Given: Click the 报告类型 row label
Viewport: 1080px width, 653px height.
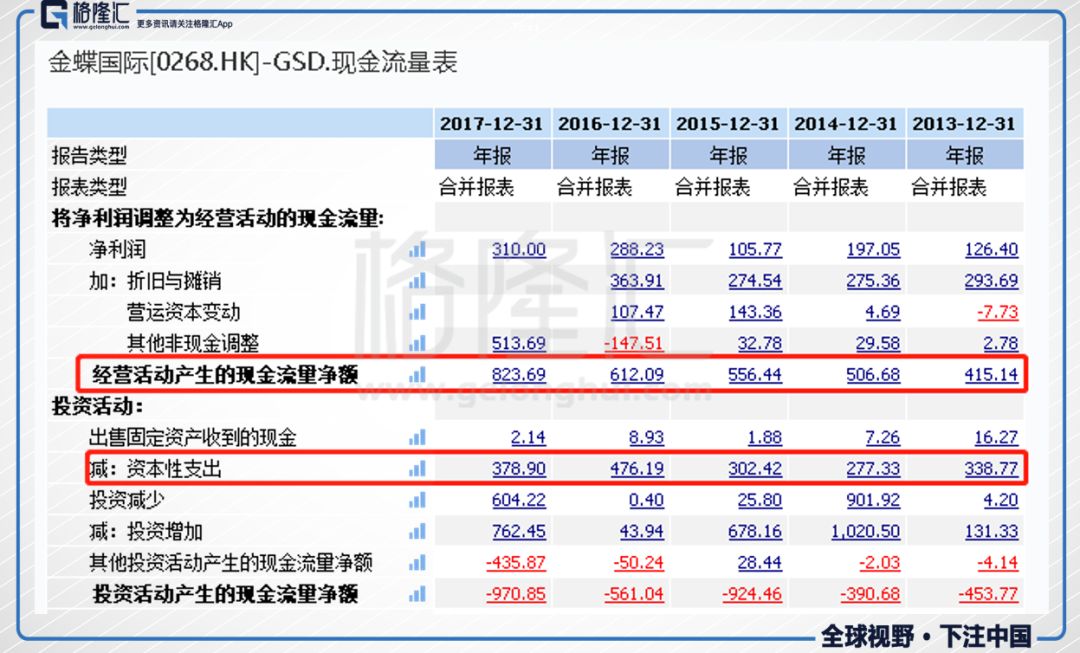Looking at the screenshot, I should tap(89, 156).
